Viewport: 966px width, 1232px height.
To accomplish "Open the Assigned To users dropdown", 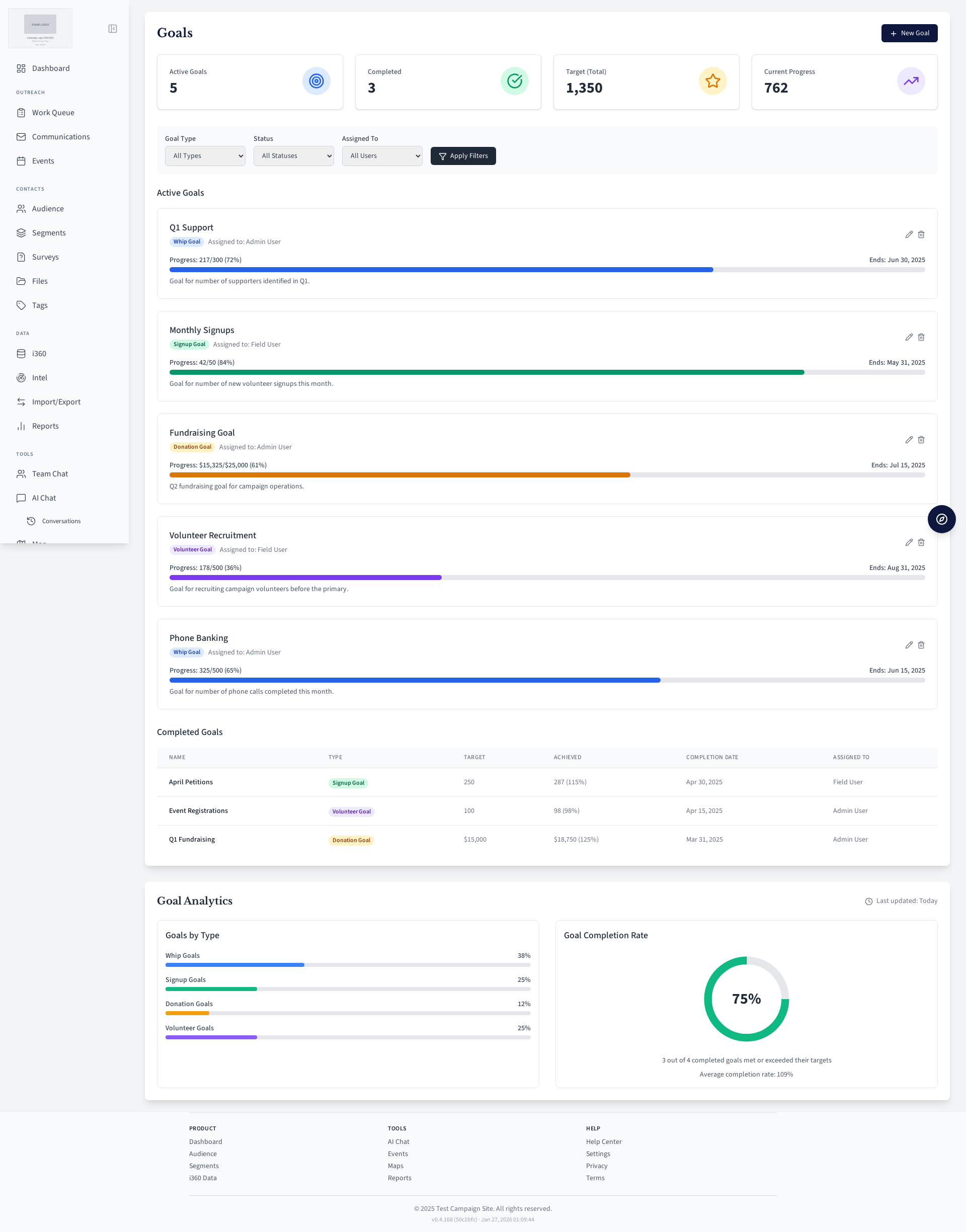I will click(382, 156).
